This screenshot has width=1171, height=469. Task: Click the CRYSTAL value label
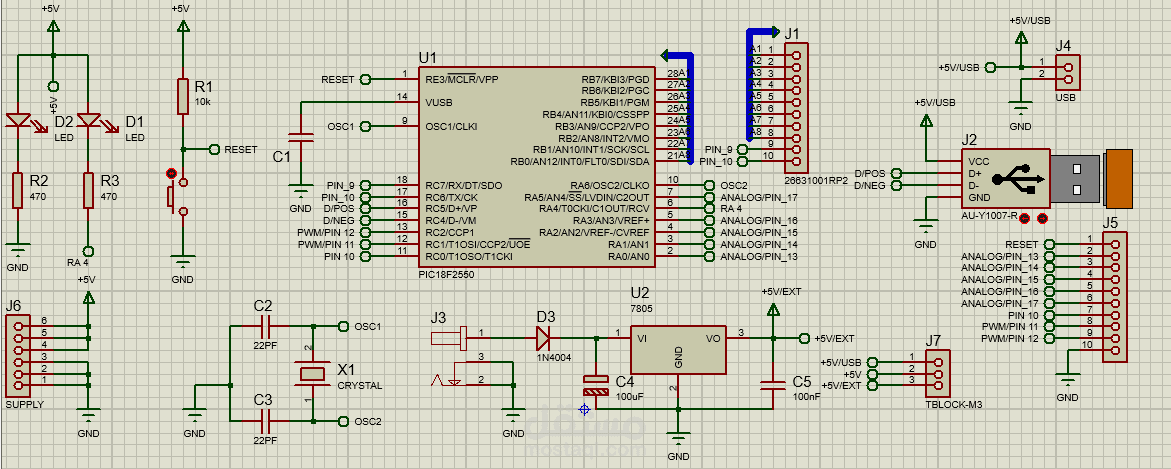click(x=359, y=386)
